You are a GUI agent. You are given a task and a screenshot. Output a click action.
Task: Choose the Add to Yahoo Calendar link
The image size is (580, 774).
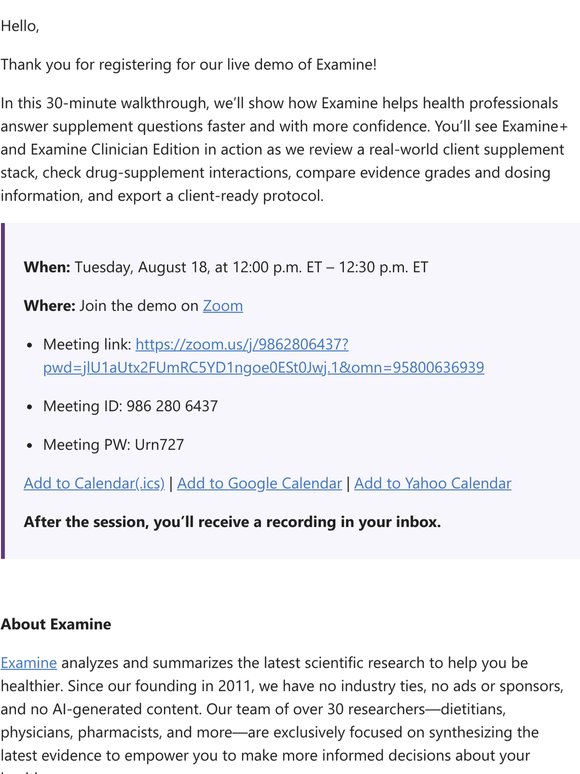(433, 483)
